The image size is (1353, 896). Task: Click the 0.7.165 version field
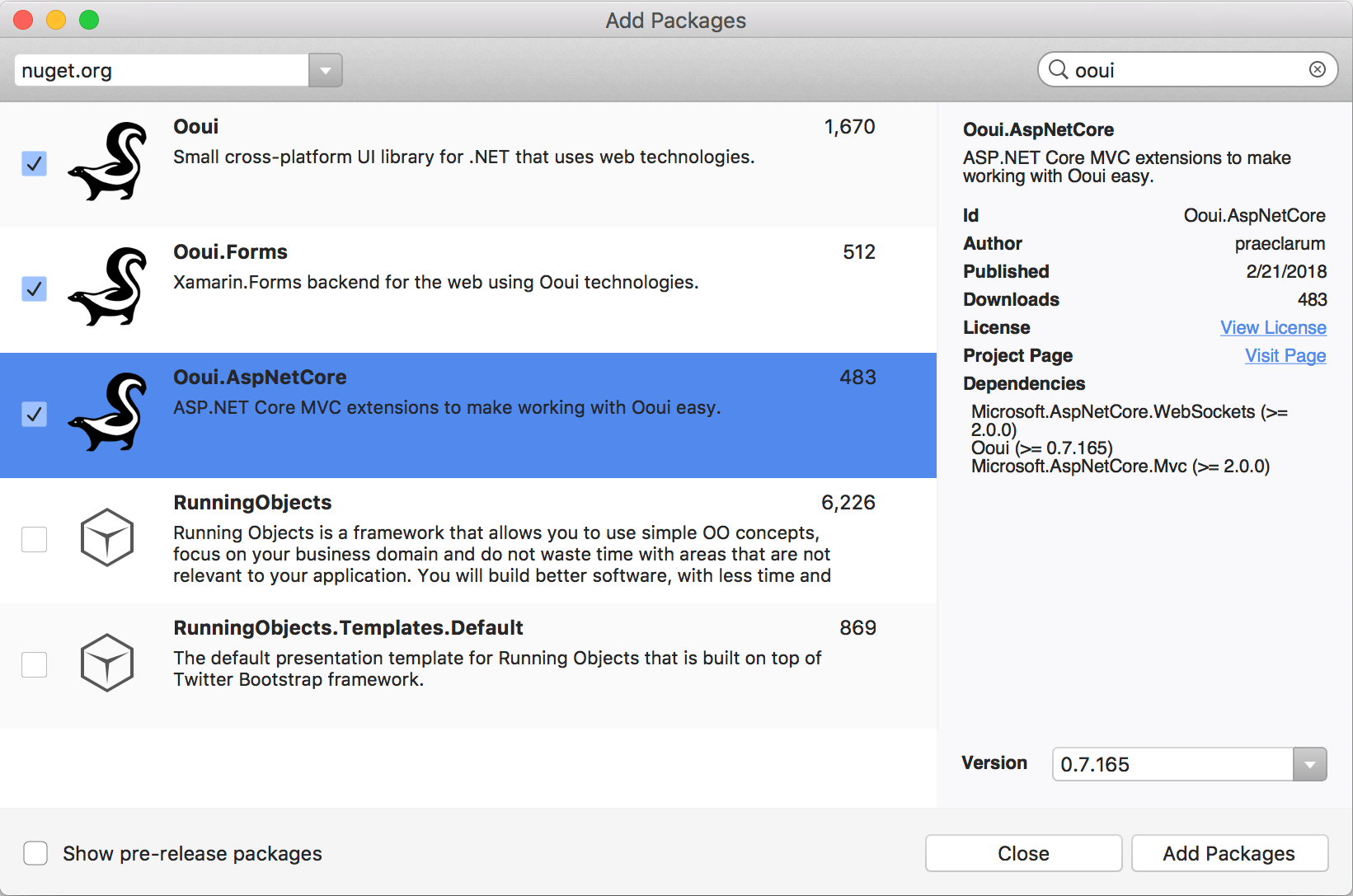(1172, 764)
